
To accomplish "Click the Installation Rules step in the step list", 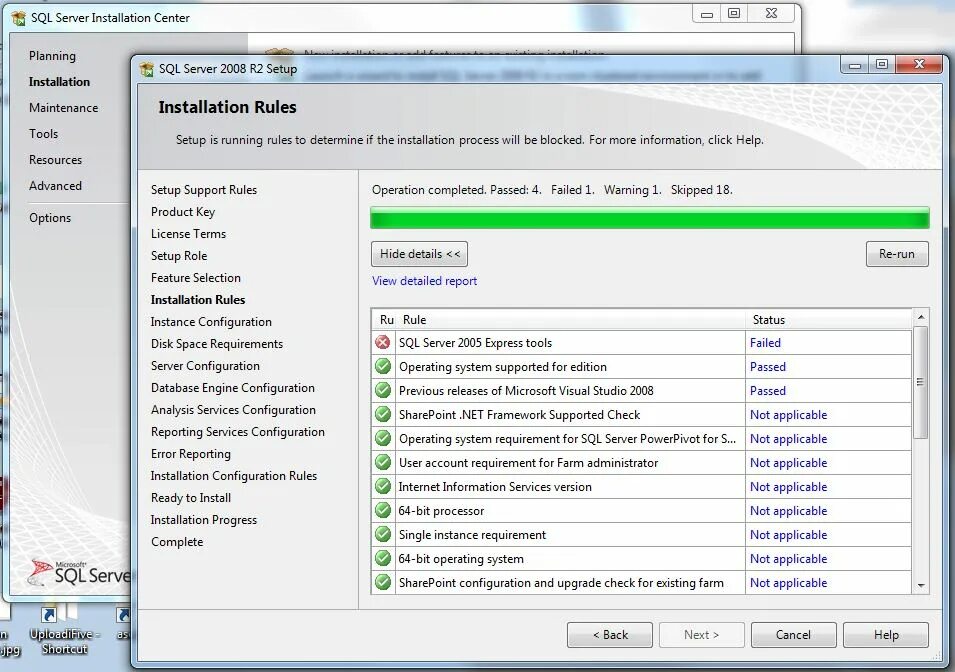I will tap(198, 300).
